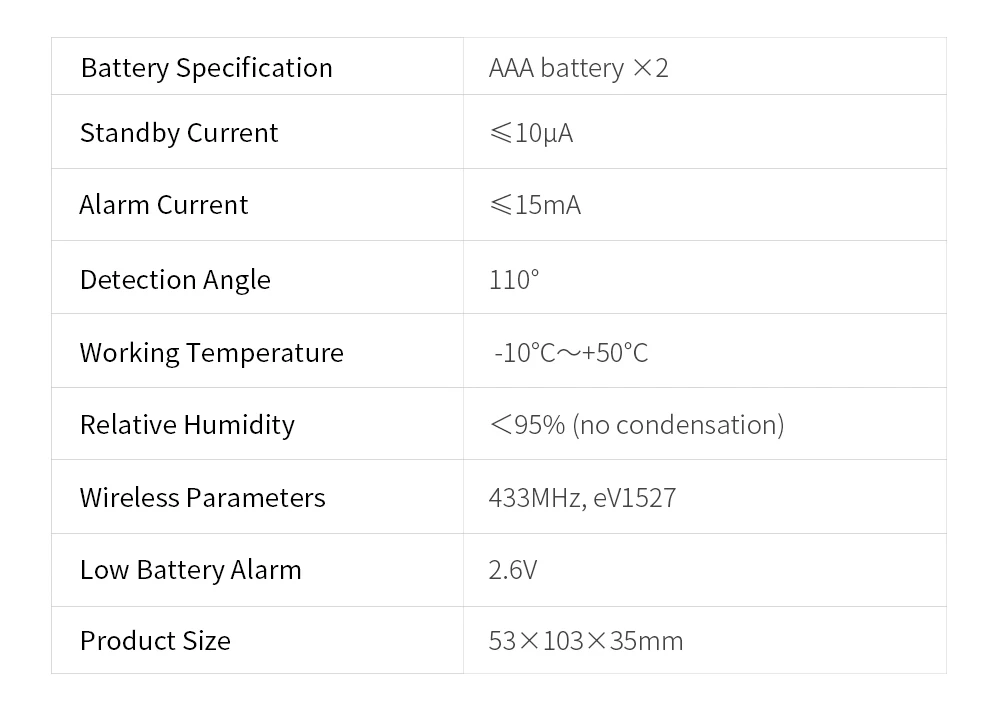
Task: Click the AAA battery ×2 value
Action: click(x=578, y=68)
